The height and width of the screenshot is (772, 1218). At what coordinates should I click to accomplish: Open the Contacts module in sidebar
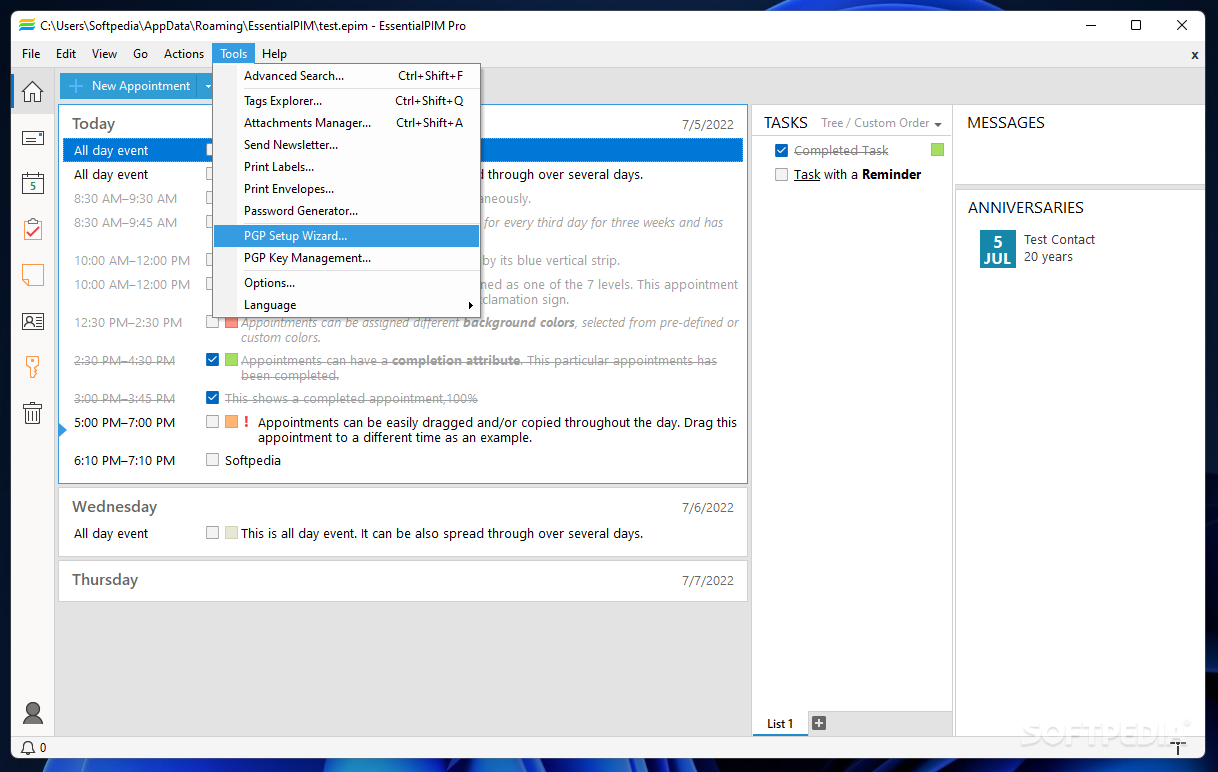[x=33, y=321]
